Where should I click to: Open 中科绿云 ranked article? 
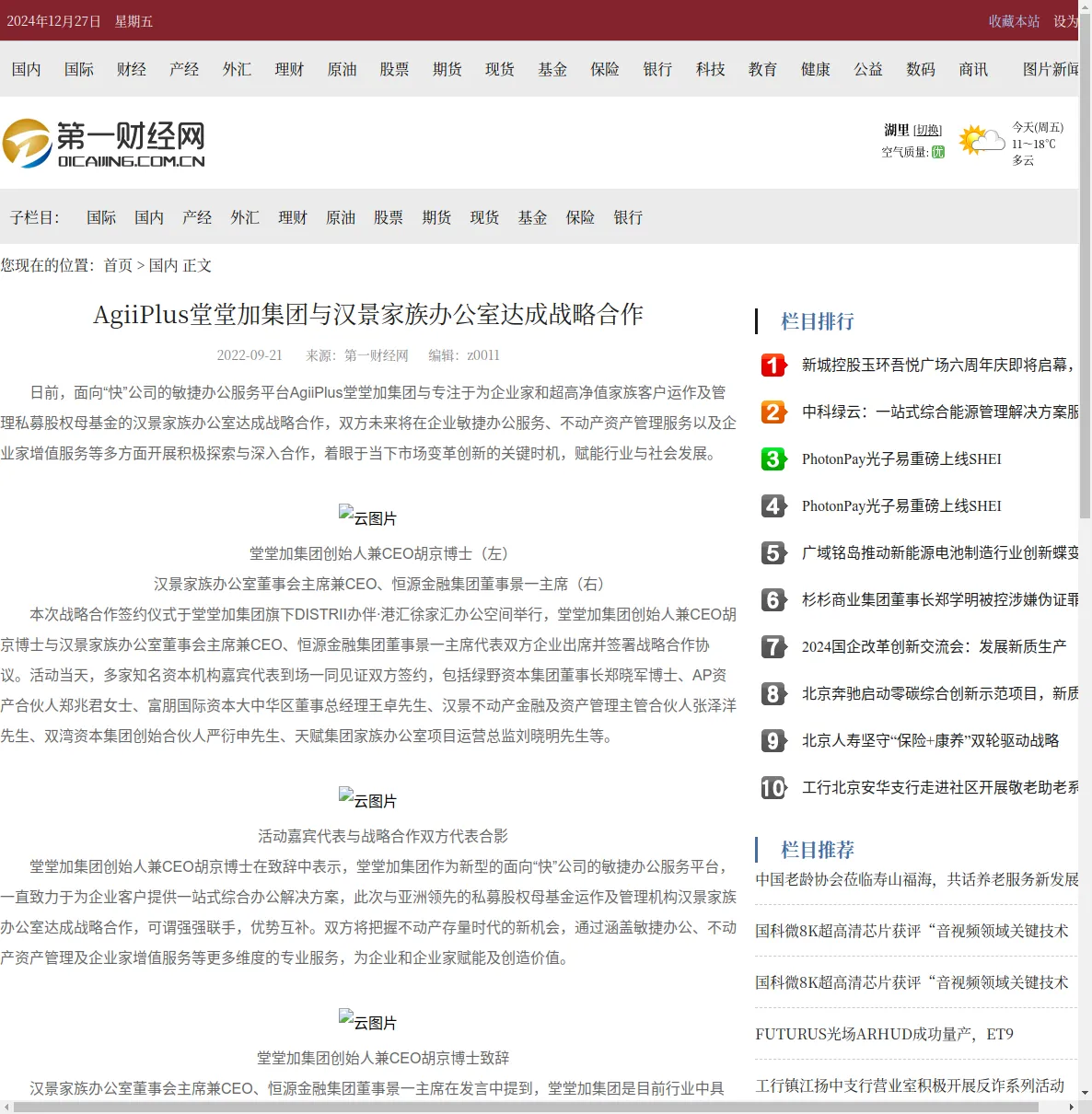pos(939,412)
